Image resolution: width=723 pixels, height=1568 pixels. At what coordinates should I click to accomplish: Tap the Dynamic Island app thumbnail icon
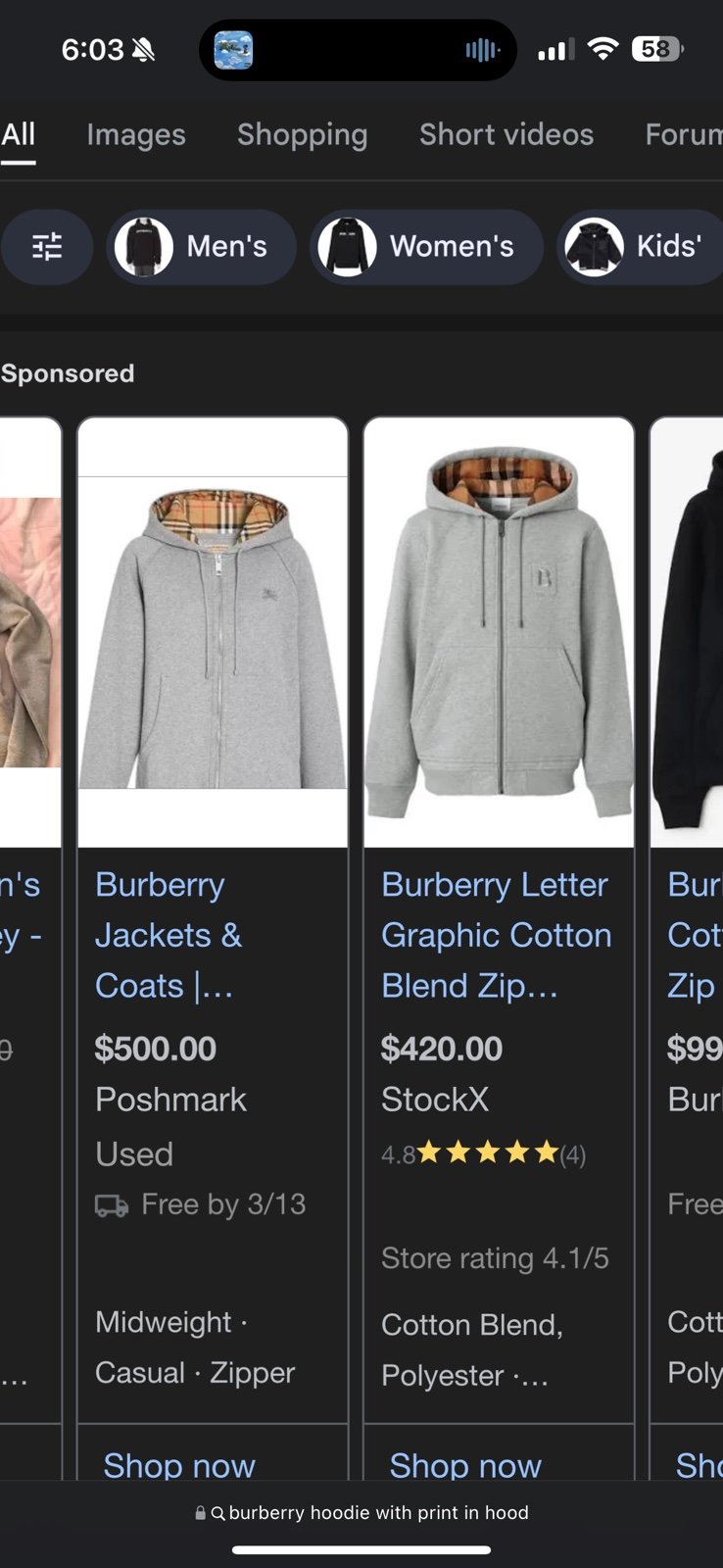tap(233, 50)
